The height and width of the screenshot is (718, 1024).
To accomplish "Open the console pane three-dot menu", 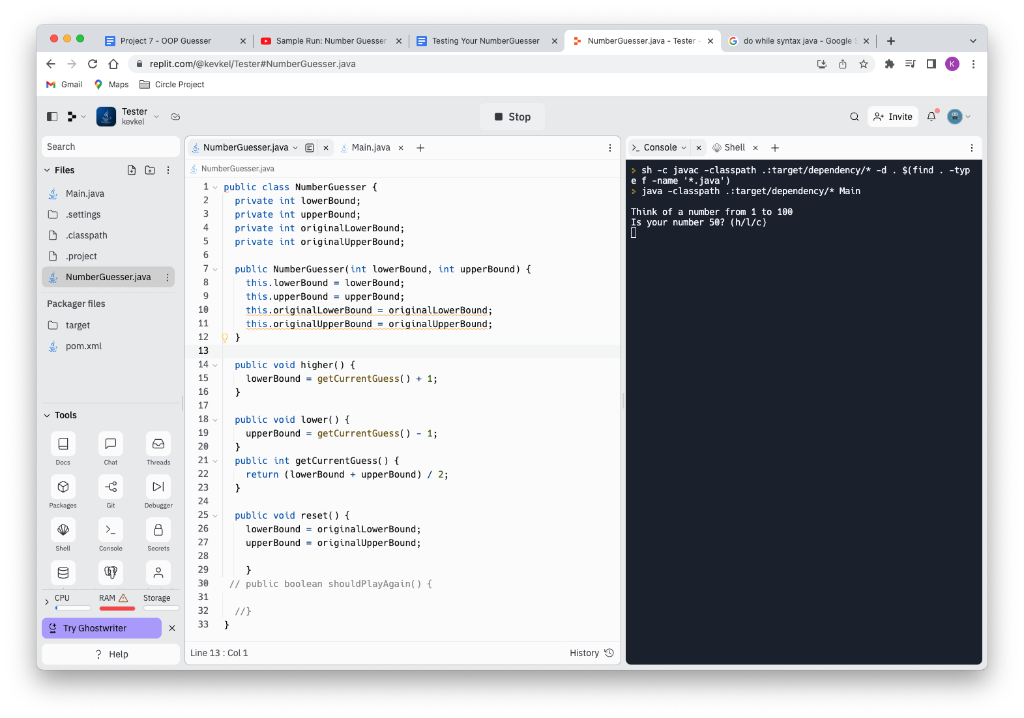I will click(971, 148).
